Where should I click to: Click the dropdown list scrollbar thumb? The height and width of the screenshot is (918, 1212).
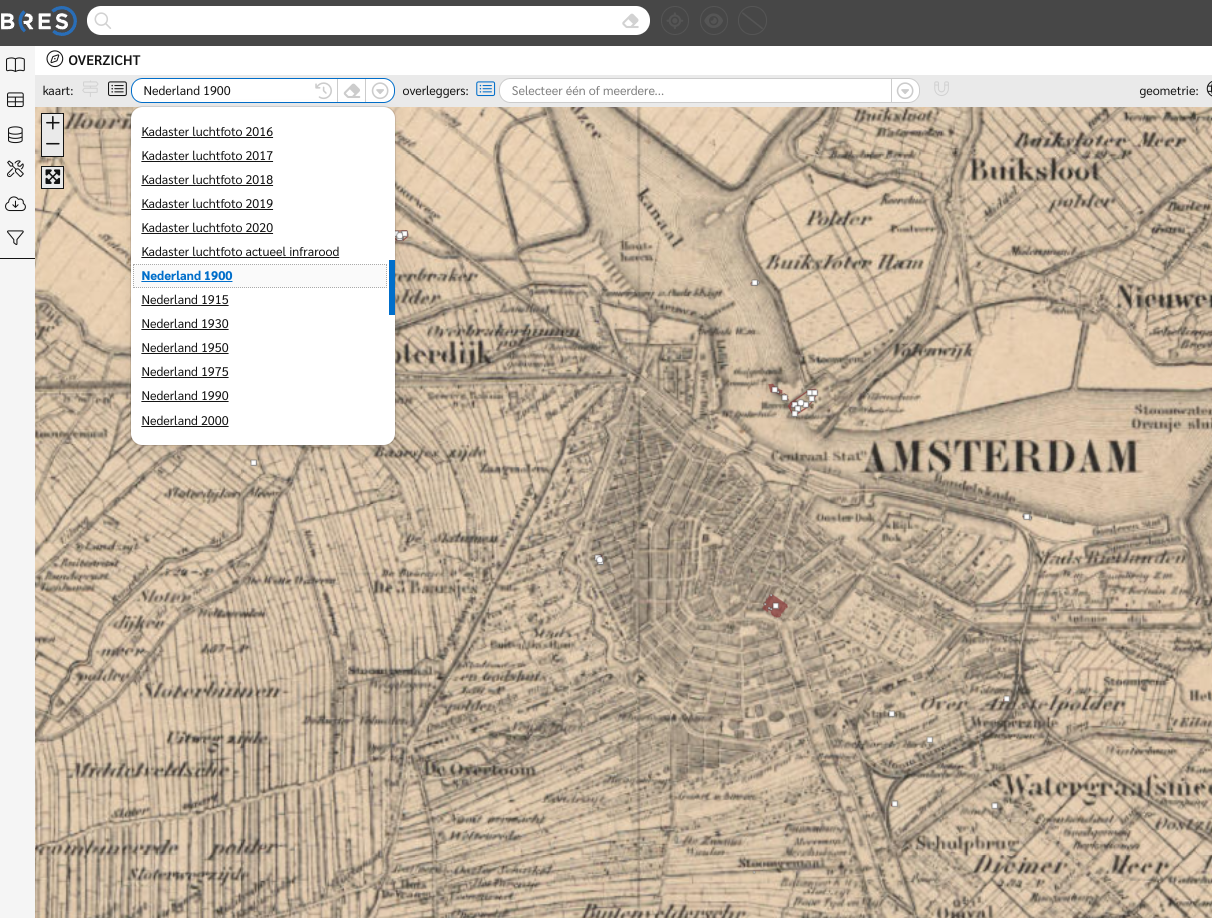[392, 288]
